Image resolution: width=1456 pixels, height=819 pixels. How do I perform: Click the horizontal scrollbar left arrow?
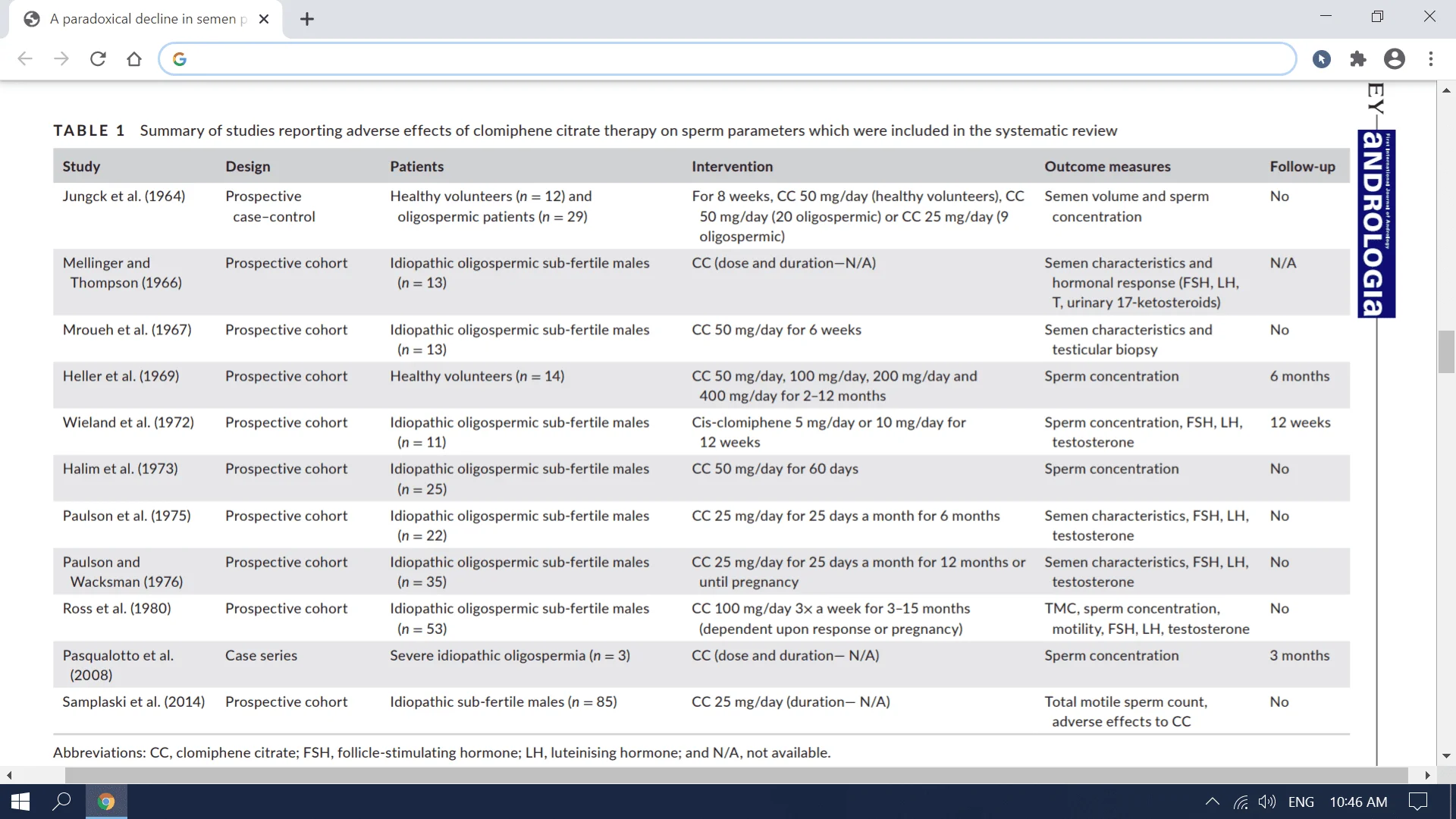coord(9,775)
